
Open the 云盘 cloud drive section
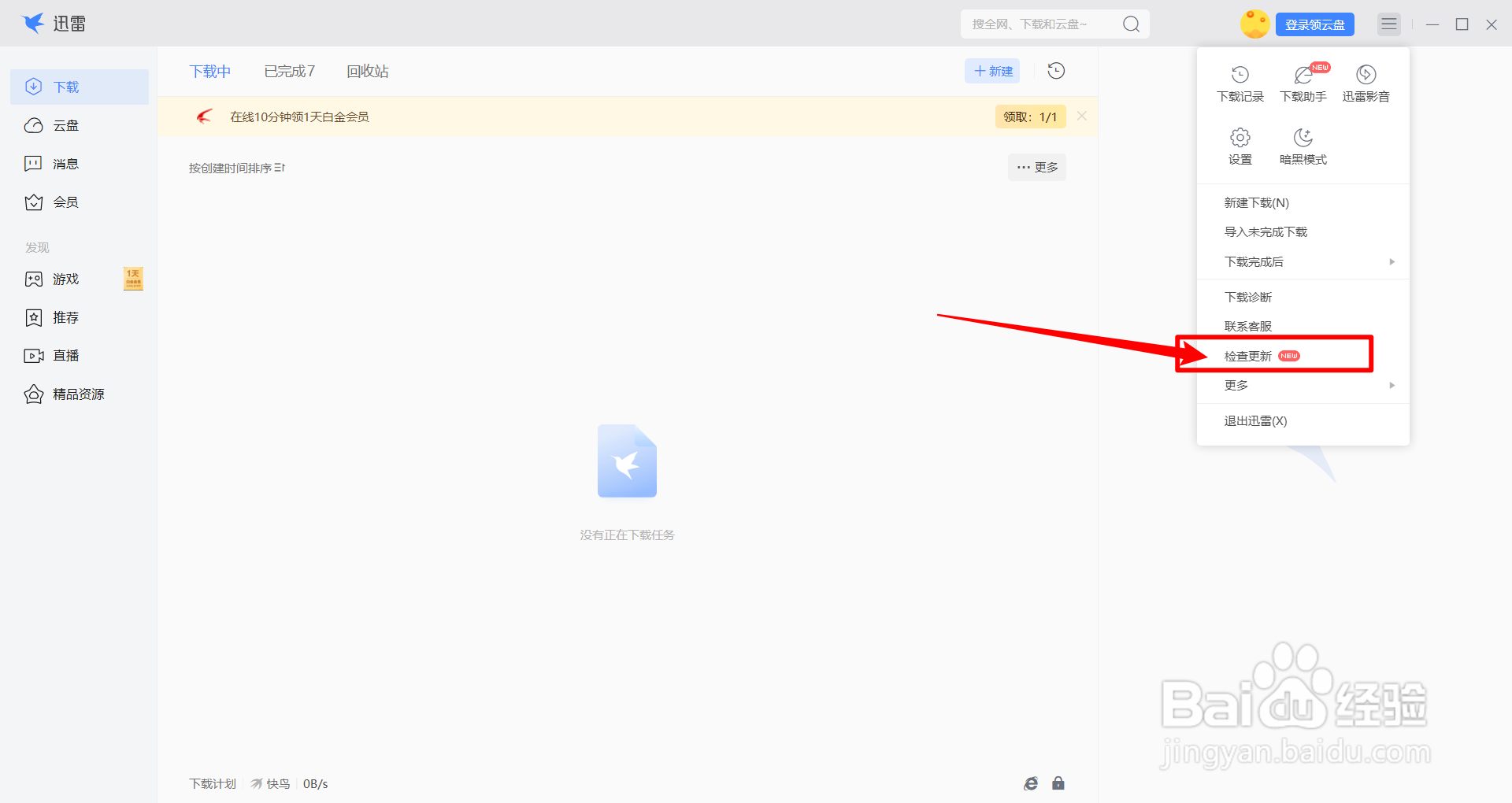click(x=80, y=125)
